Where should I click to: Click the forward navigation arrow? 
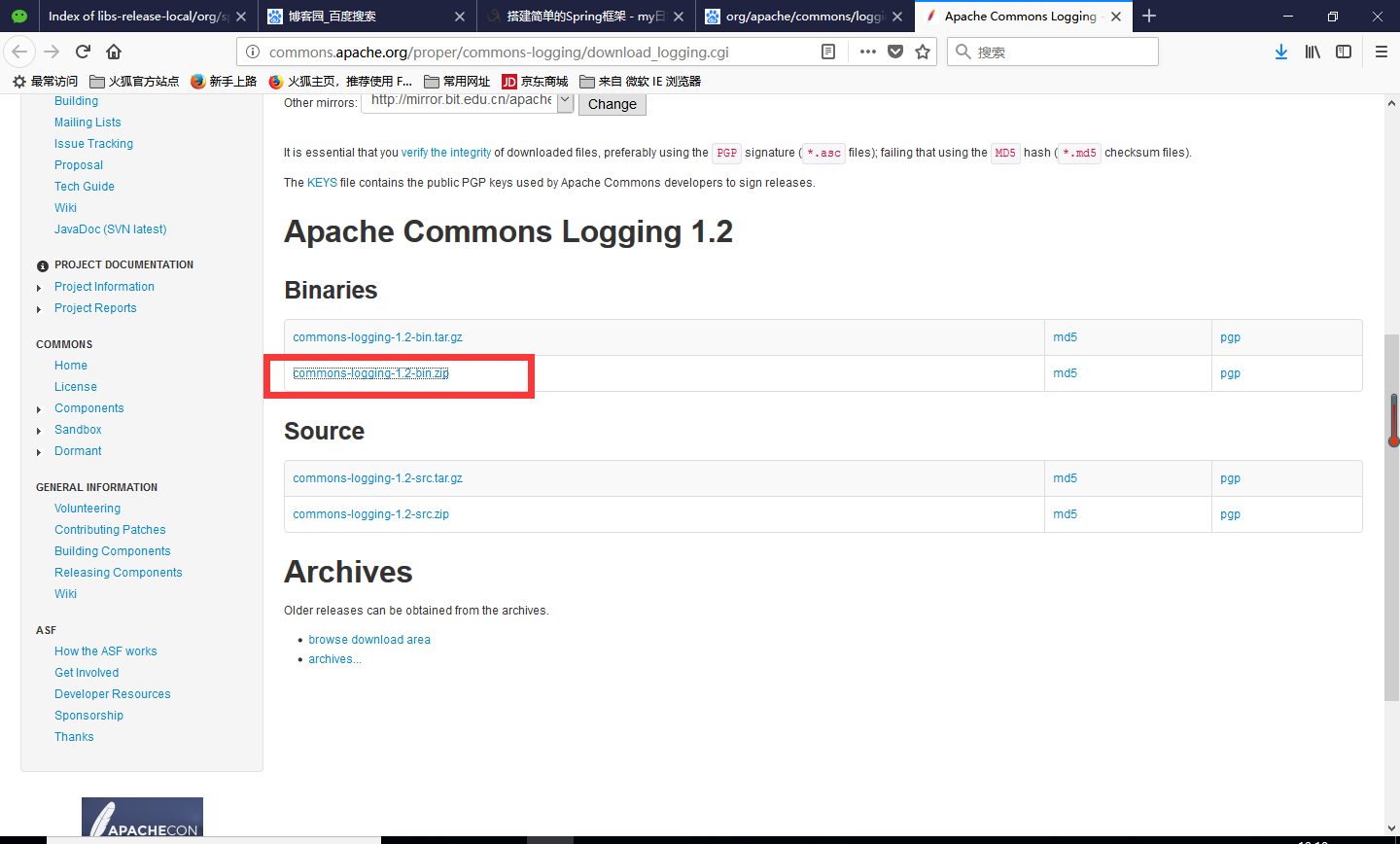tap(52, 52)
